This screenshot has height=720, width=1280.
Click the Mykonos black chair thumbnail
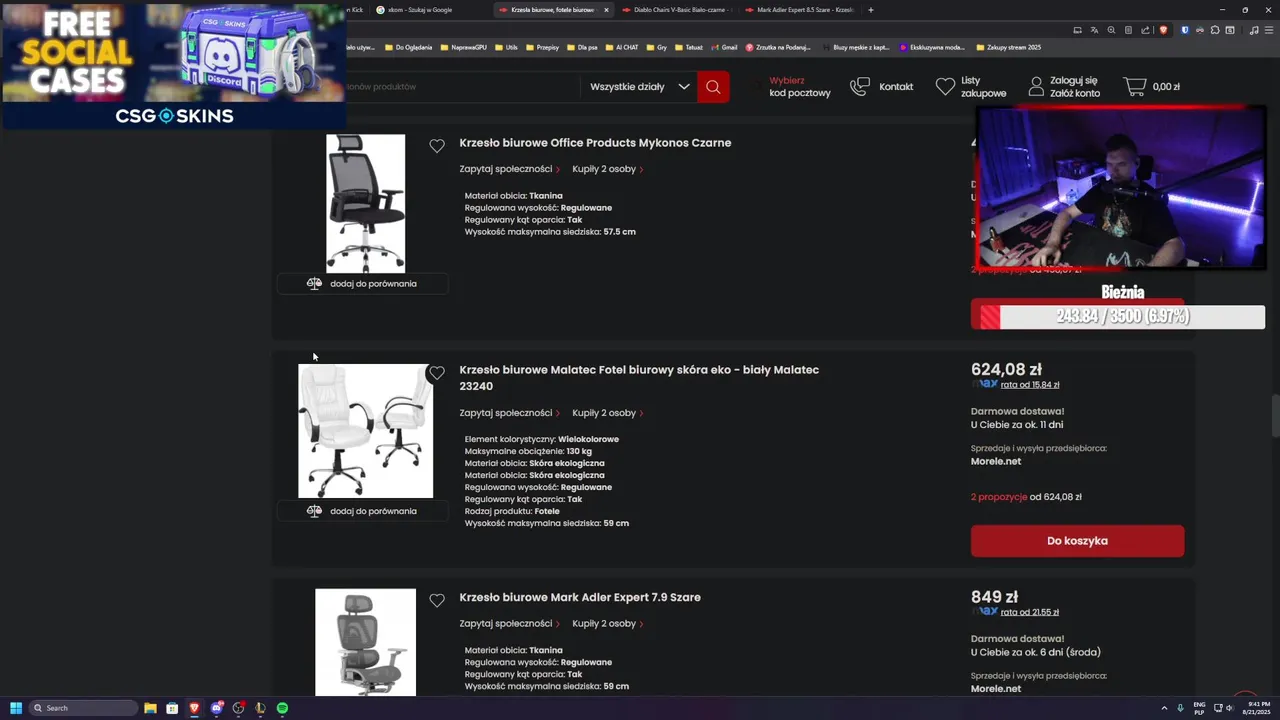(x=366, y=204)
